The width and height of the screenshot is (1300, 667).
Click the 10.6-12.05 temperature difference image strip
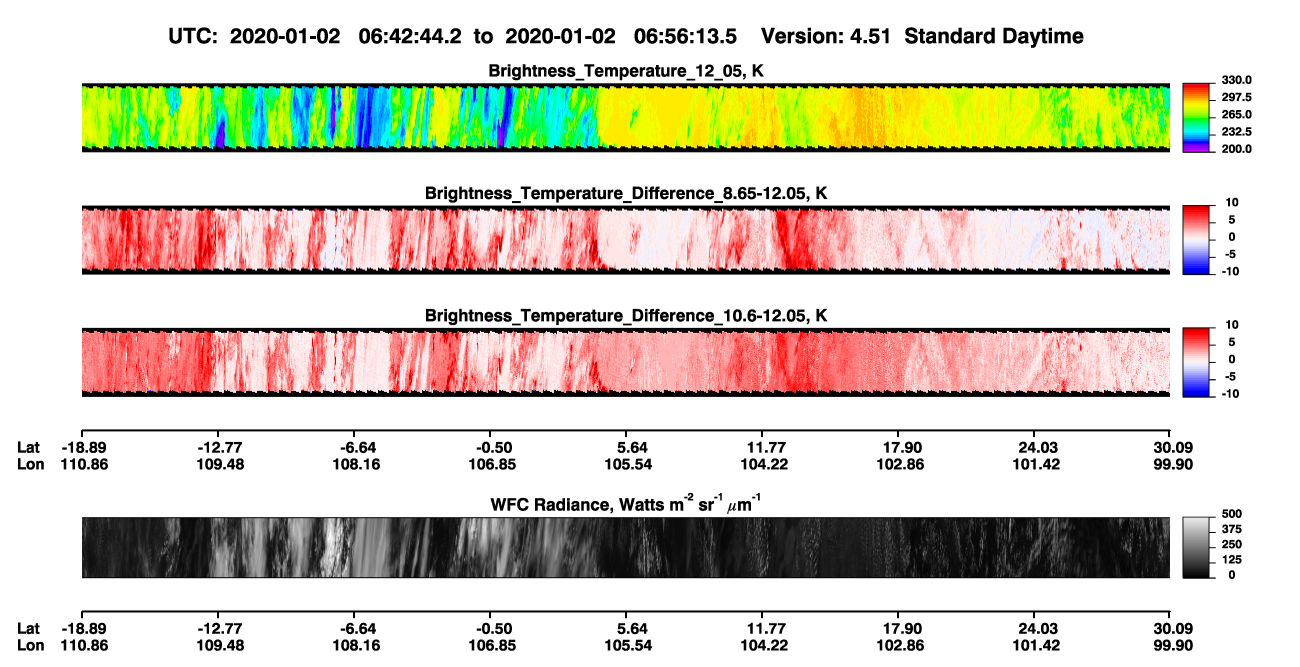point(626,362)
